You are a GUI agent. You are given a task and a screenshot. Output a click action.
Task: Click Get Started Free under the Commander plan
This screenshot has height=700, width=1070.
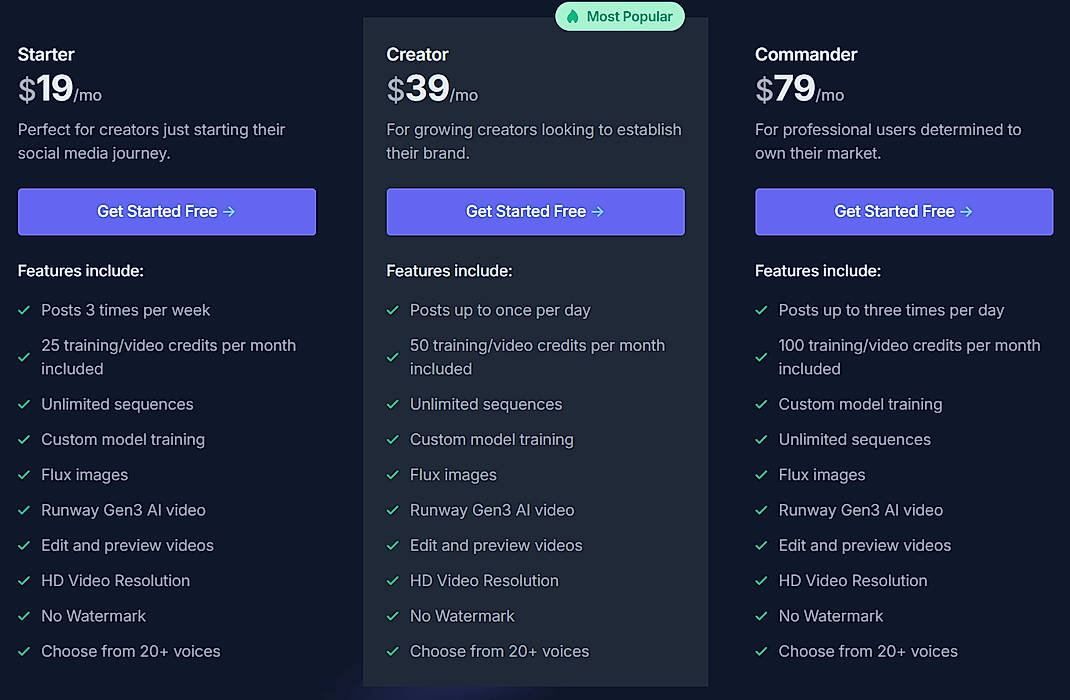[x=904, y=211]
